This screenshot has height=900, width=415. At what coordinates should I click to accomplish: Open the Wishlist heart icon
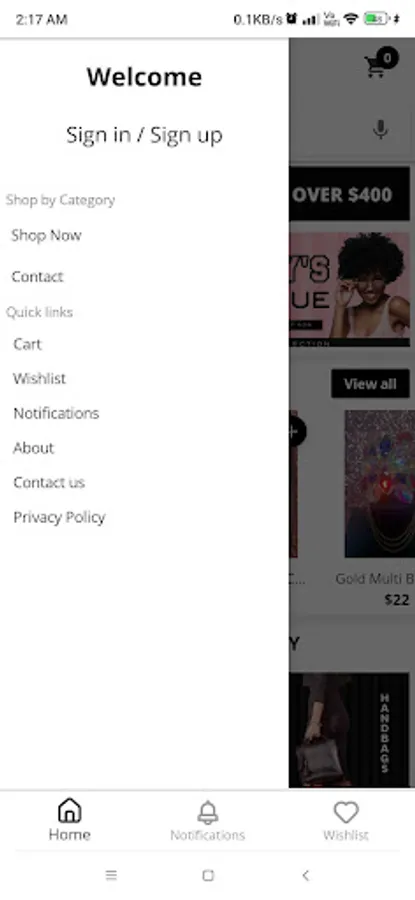(346, 812)
